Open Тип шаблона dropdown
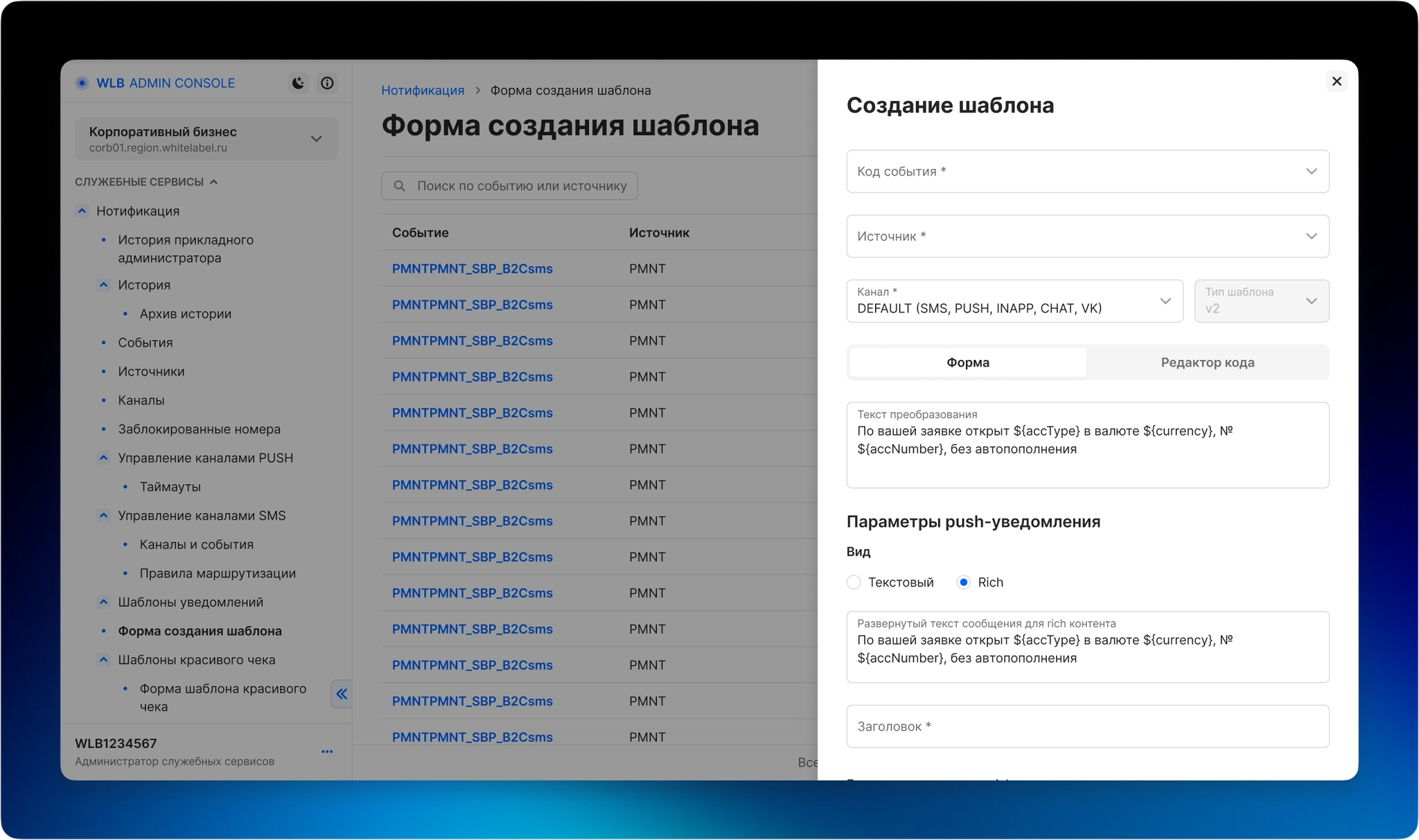Screen dimensions: 1419x840 pos(1262,301)
